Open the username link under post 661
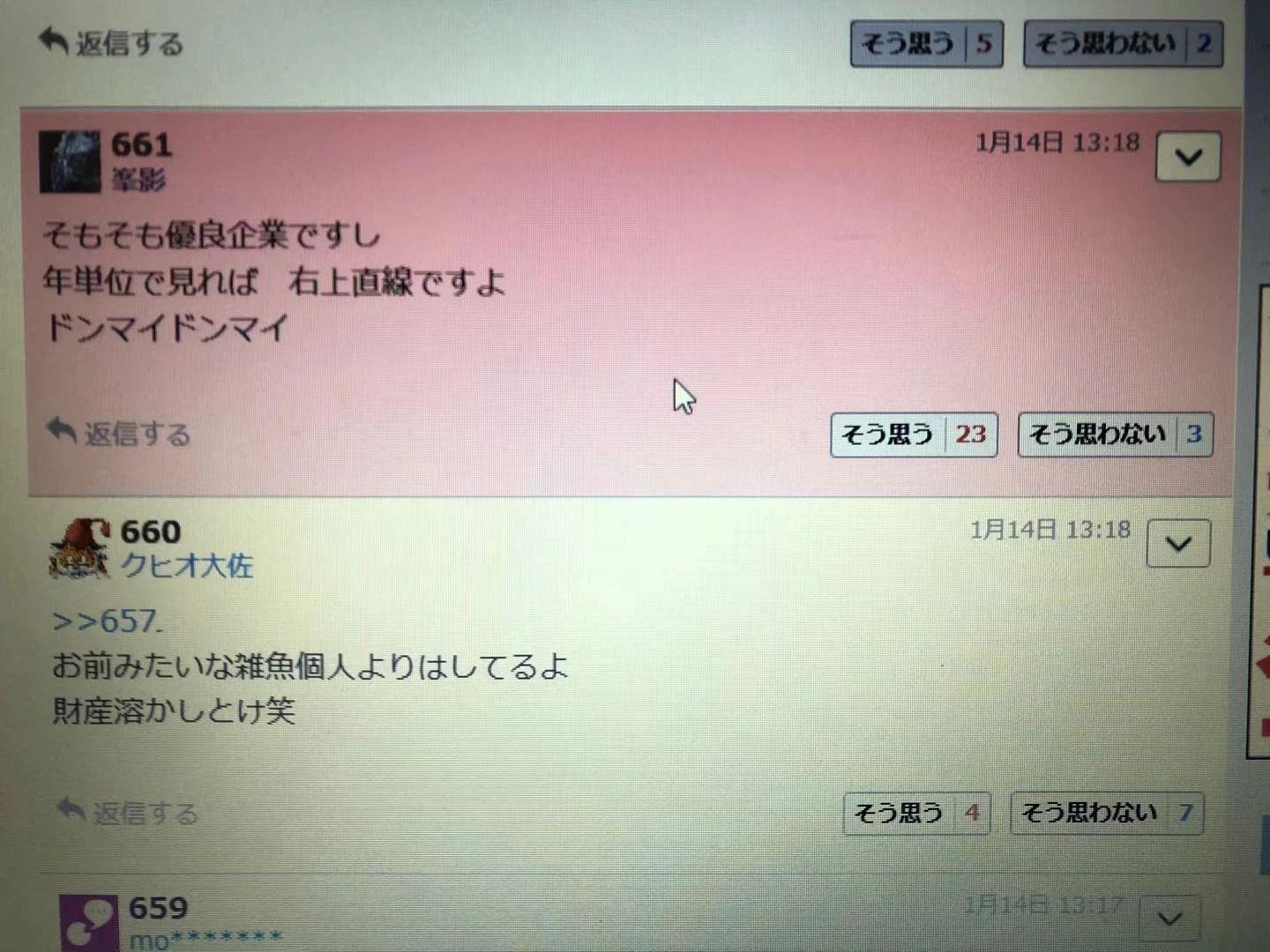Image resolution: width=1270 pixels, height=952 pixels. click(x=138, y=180)
